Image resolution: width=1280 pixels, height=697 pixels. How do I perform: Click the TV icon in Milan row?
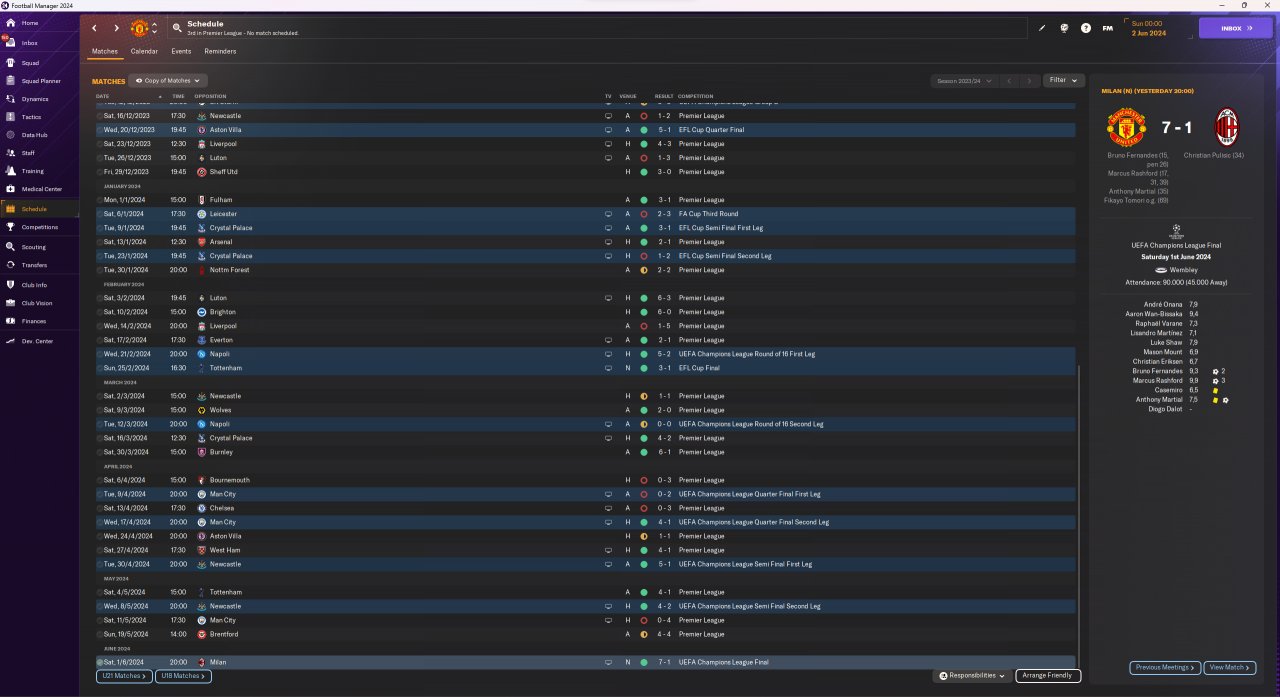click(x=607, y=662)
